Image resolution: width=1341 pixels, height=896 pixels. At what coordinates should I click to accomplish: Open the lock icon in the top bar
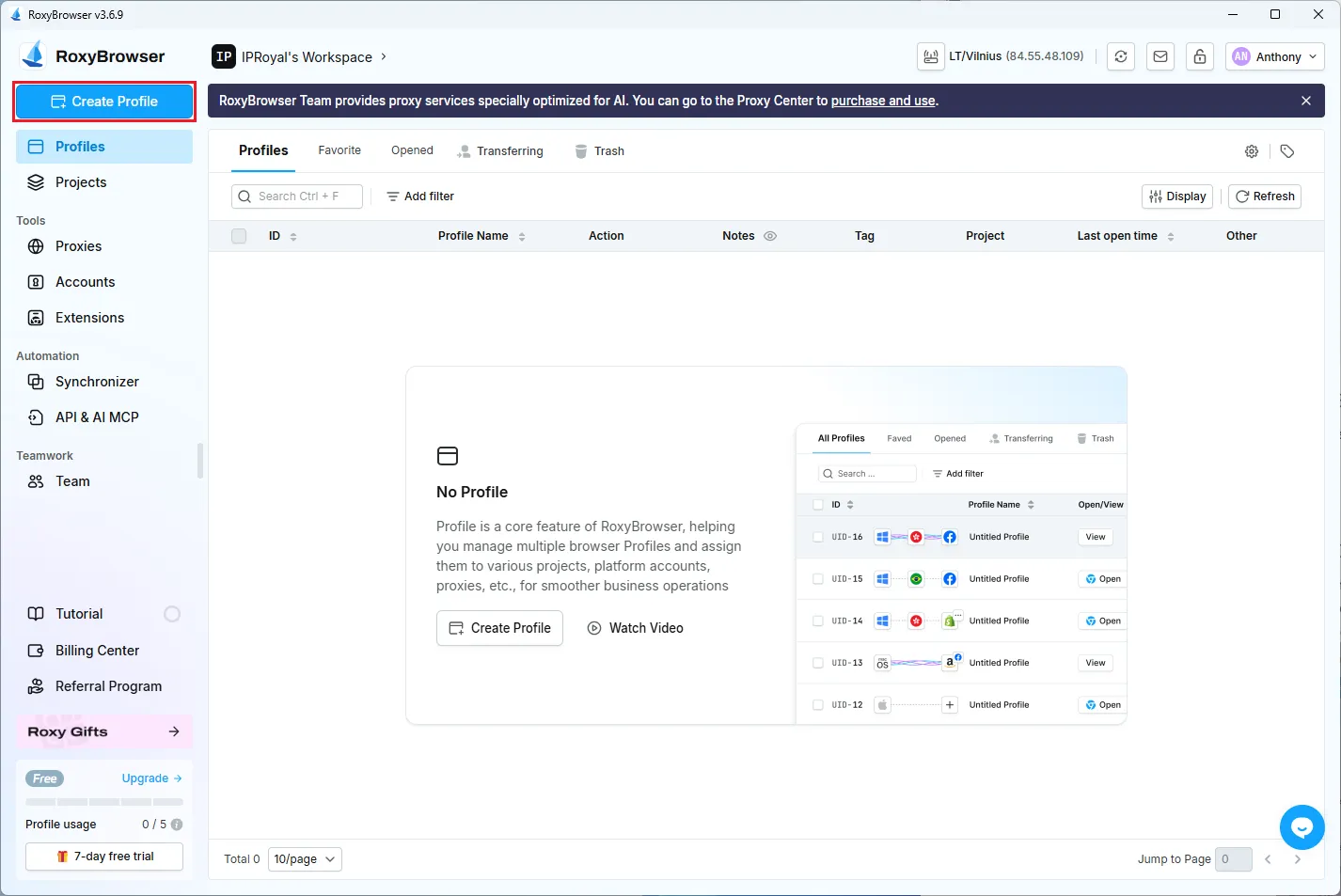[1199, 56]
